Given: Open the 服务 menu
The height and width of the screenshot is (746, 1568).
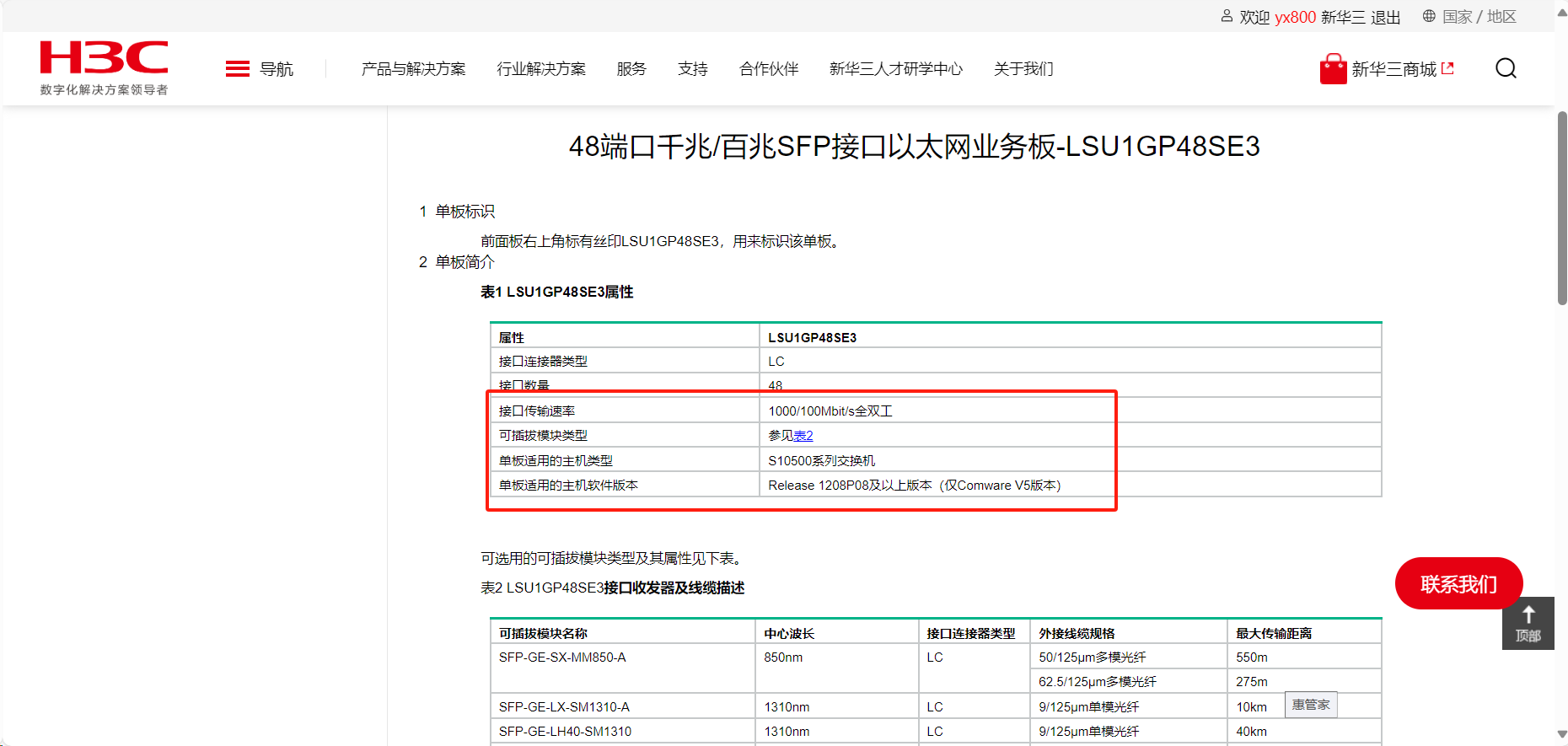Looking at the screenshot, I should [631, 69].
